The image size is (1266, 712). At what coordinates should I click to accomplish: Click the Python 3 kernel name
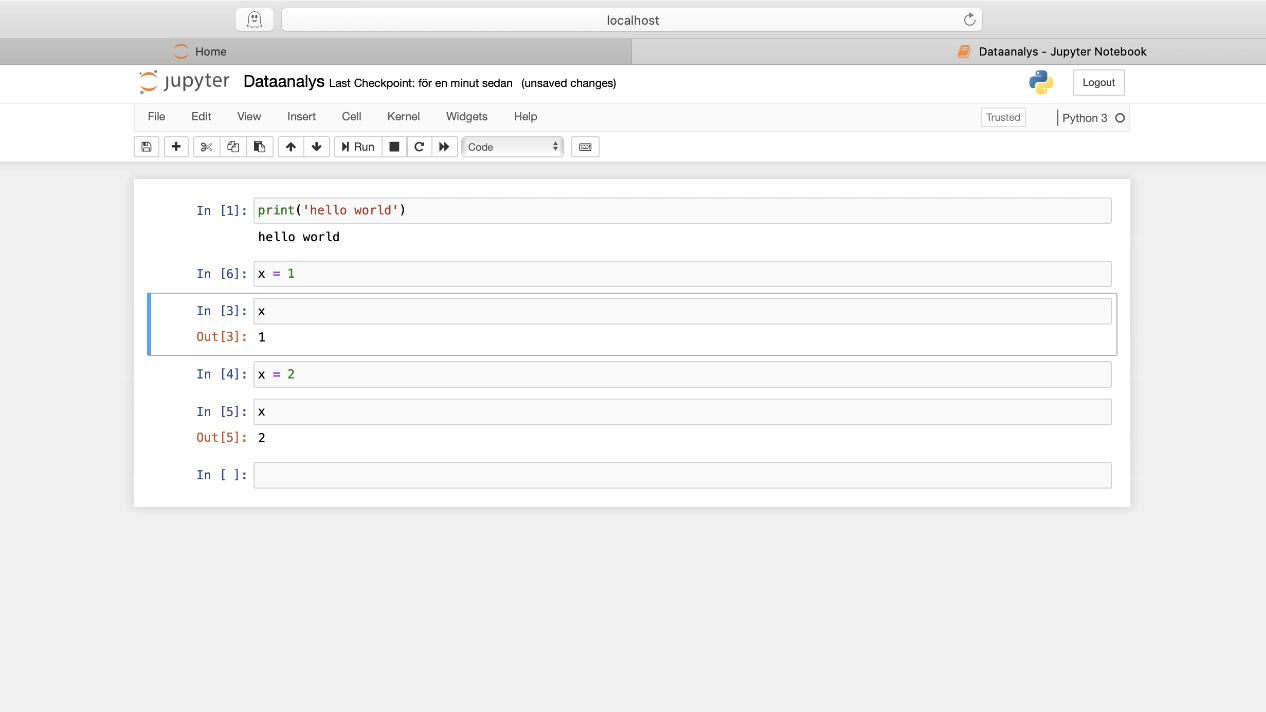(x=1085, y=118)
